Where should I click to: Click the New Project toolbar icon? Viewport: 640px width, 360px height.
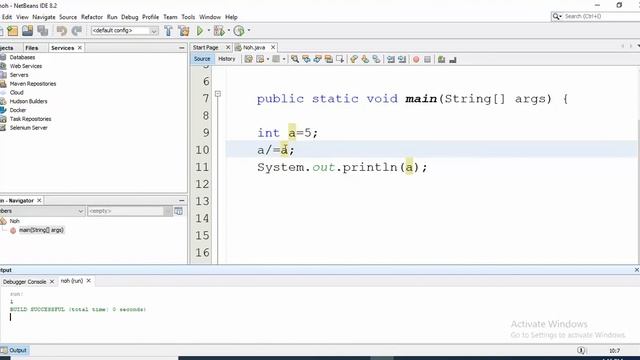click(13, 31)
